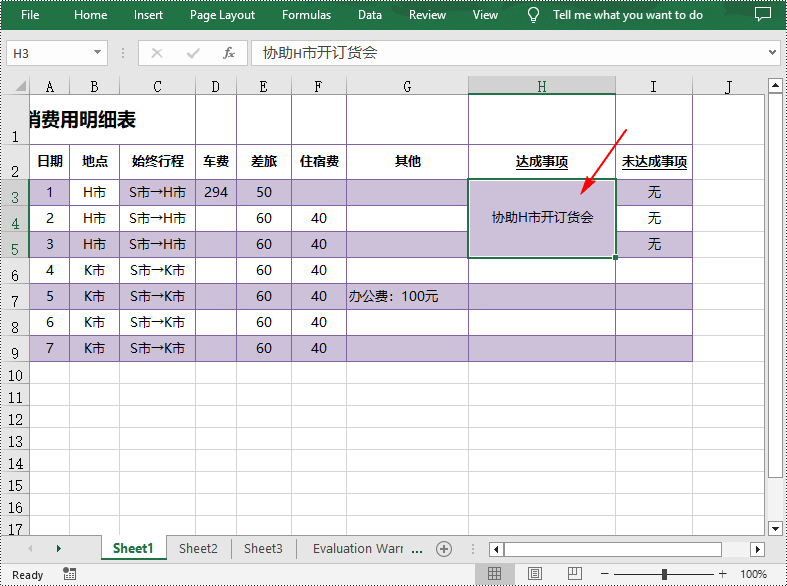Click the next sheet tab navigation arrow
Image resolution: width=787 pixels, height=586 pixels.
click(x=59, y=549)
